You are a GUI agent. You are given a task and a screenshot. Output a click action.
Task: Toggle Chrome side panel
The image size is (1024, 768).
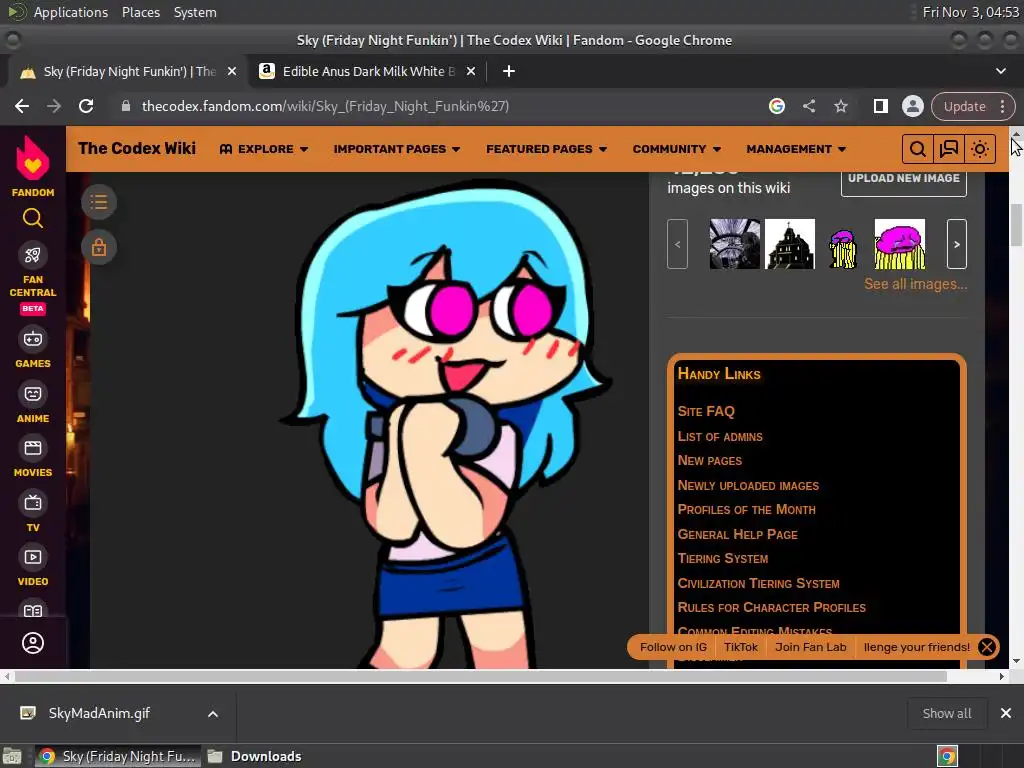click(880, 106)
